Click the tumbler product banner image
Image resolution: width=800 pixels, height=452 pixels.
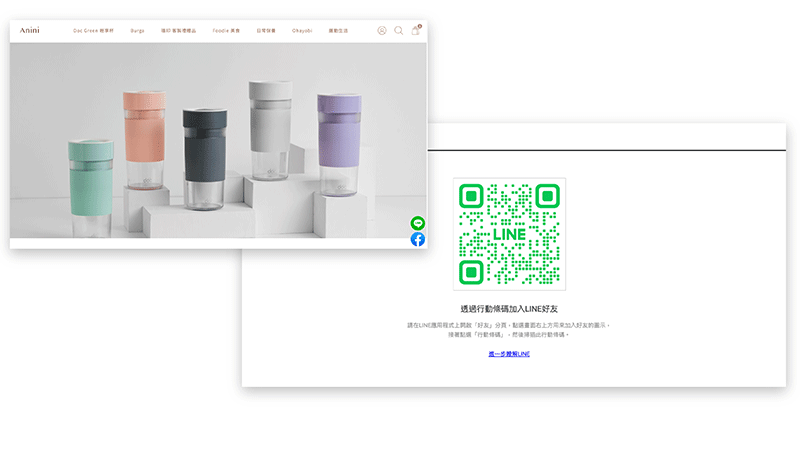click(218, 140)
